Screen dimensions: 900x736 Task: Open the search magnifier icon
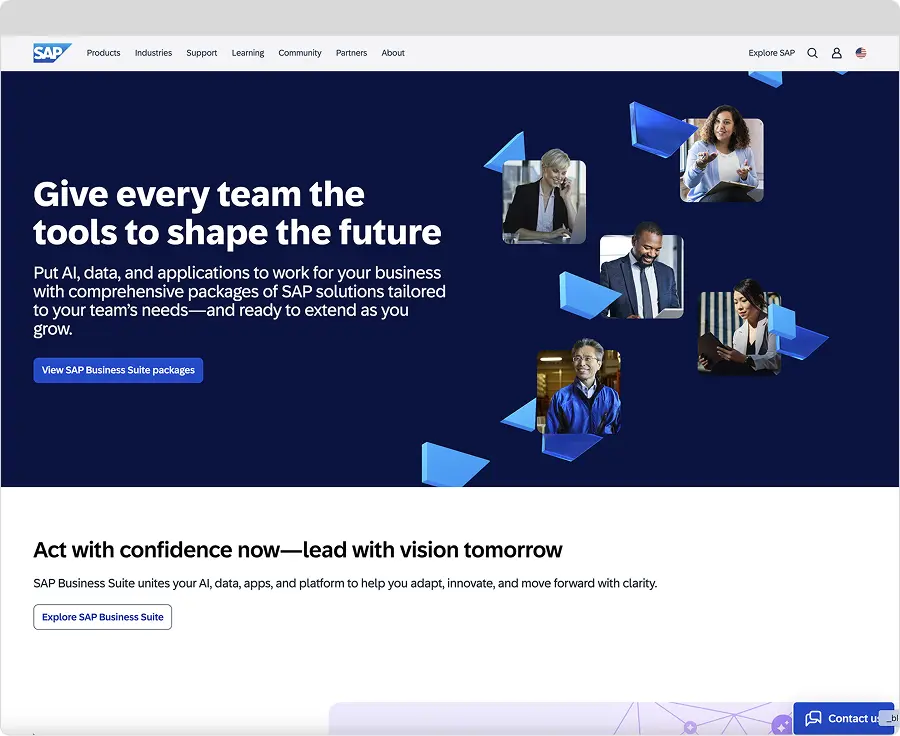coord(812,53)
